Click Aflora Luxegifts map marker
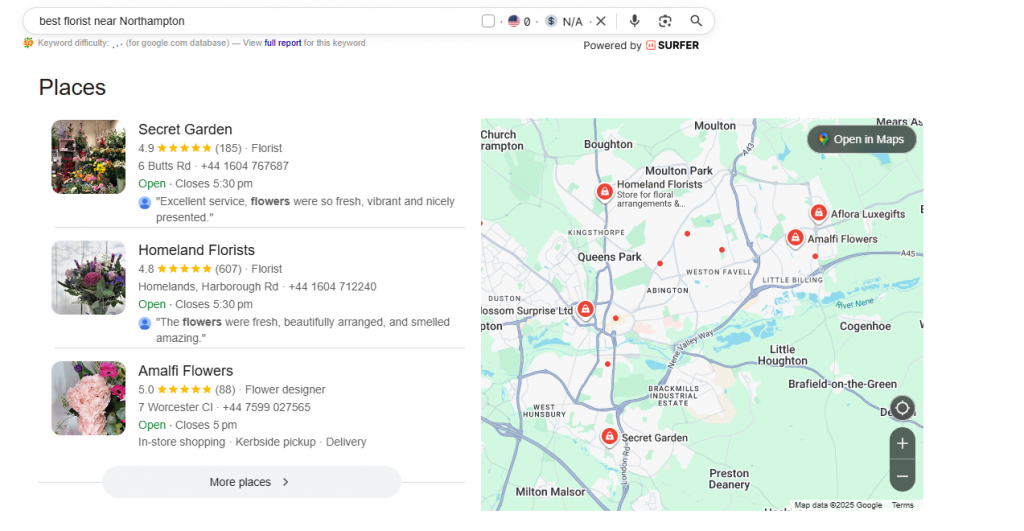1024x531 pixels. (818, 213)
